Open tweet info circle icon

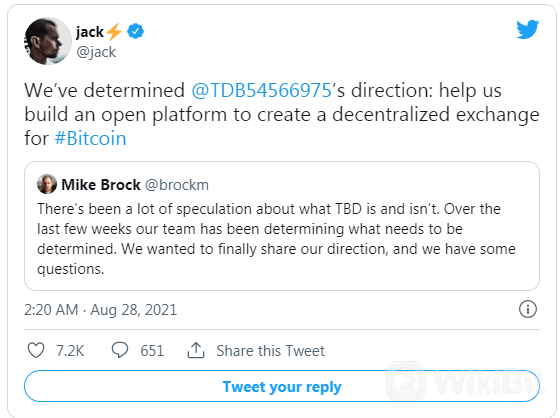coord(528,309)
